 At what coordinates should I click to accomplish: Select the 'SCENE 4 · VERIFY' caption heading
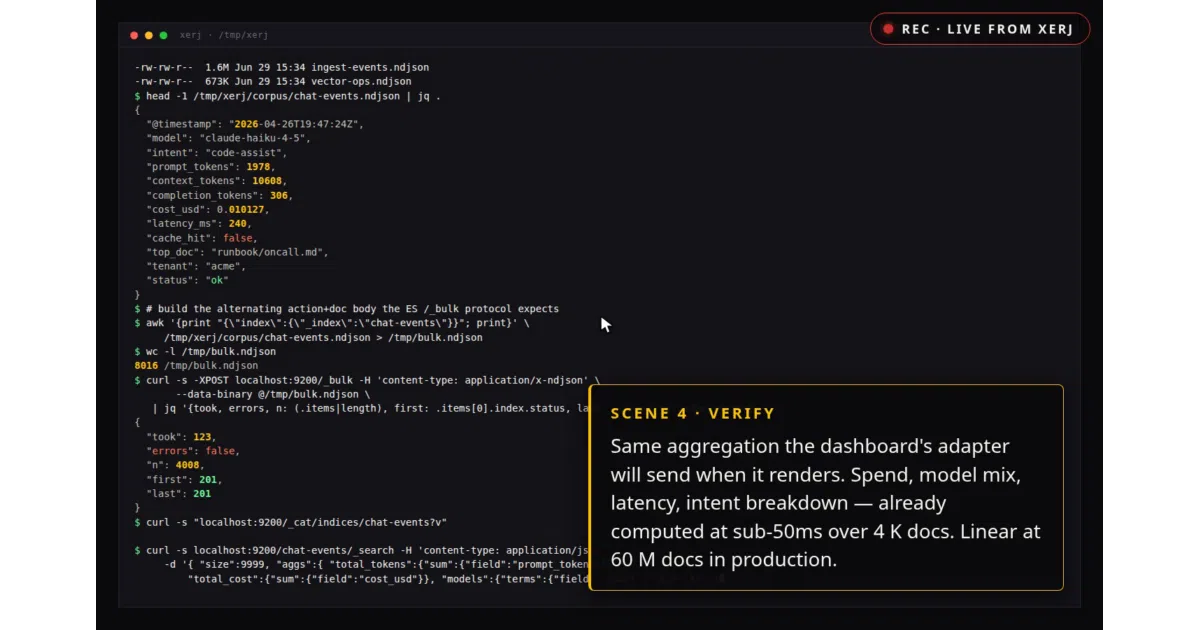click(x=693, y=413)
